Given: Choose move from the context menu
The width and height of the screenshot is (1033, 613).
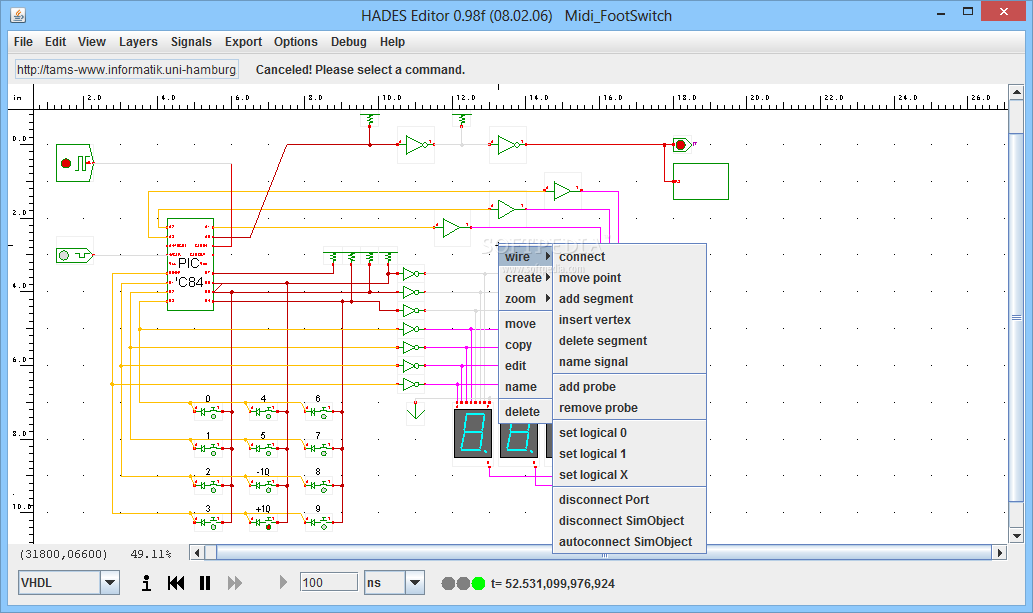Looking at the screenshot, I should tap(526, 324).
